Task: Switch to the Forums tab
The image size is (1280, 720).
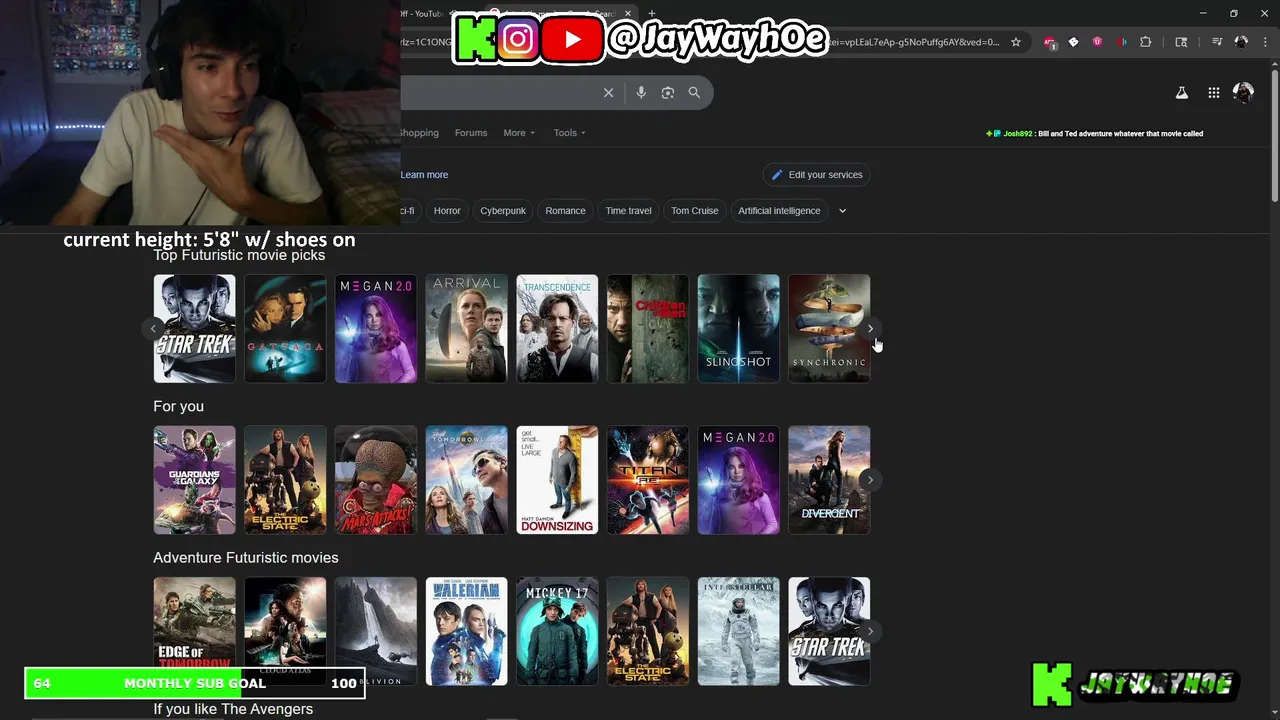Action: (471, 133)
